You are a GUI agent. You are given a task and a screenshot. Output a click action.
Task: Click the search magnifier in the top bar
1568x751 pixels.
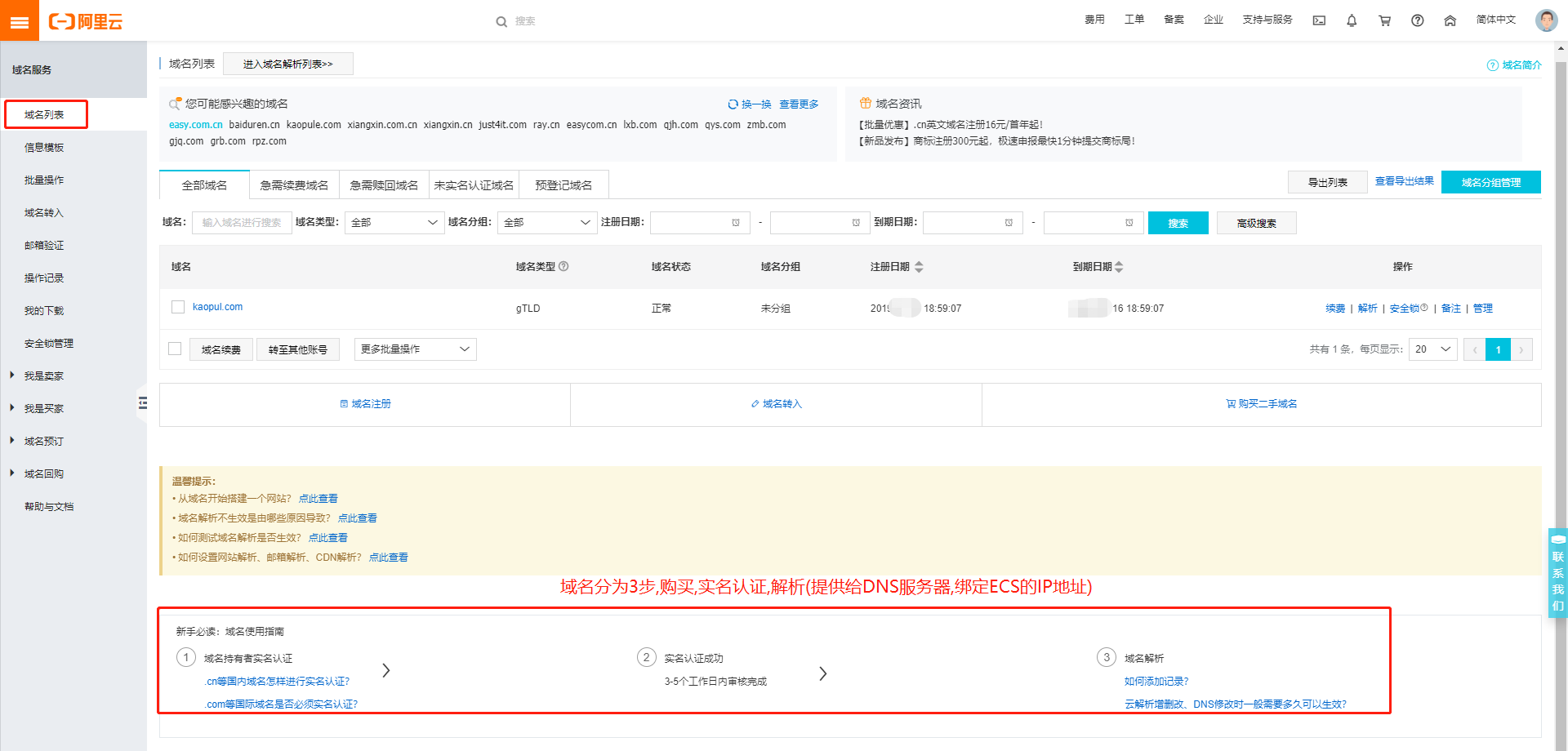click(501, 21)
